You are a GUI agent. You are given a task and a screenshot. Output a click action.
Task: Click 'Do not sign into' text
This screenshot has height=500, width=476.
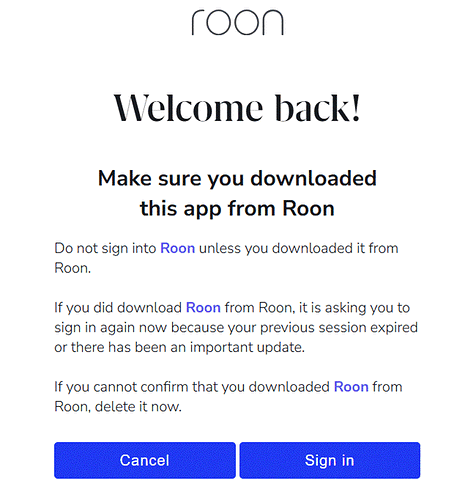[x=105, y=248]
